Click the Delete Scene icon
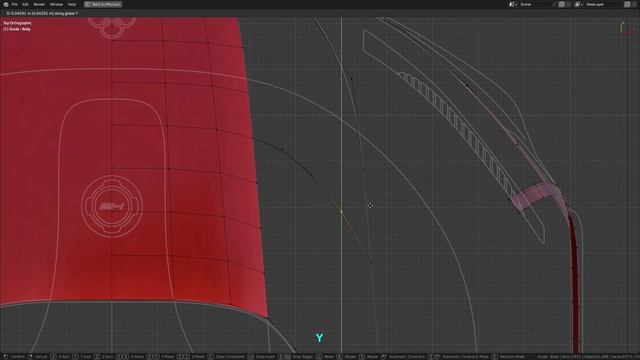Viewport: 640px width, 360px height. point(569,4)
